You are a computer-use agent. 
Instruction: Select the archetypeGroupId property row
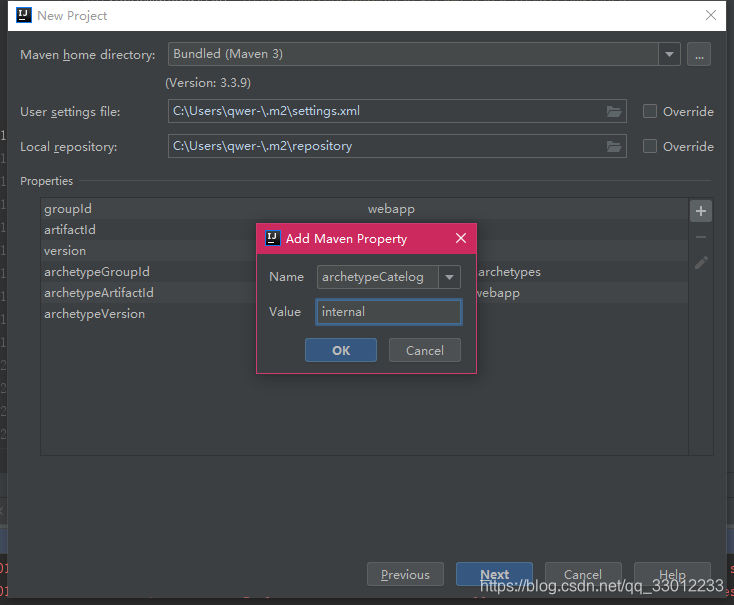364,272
